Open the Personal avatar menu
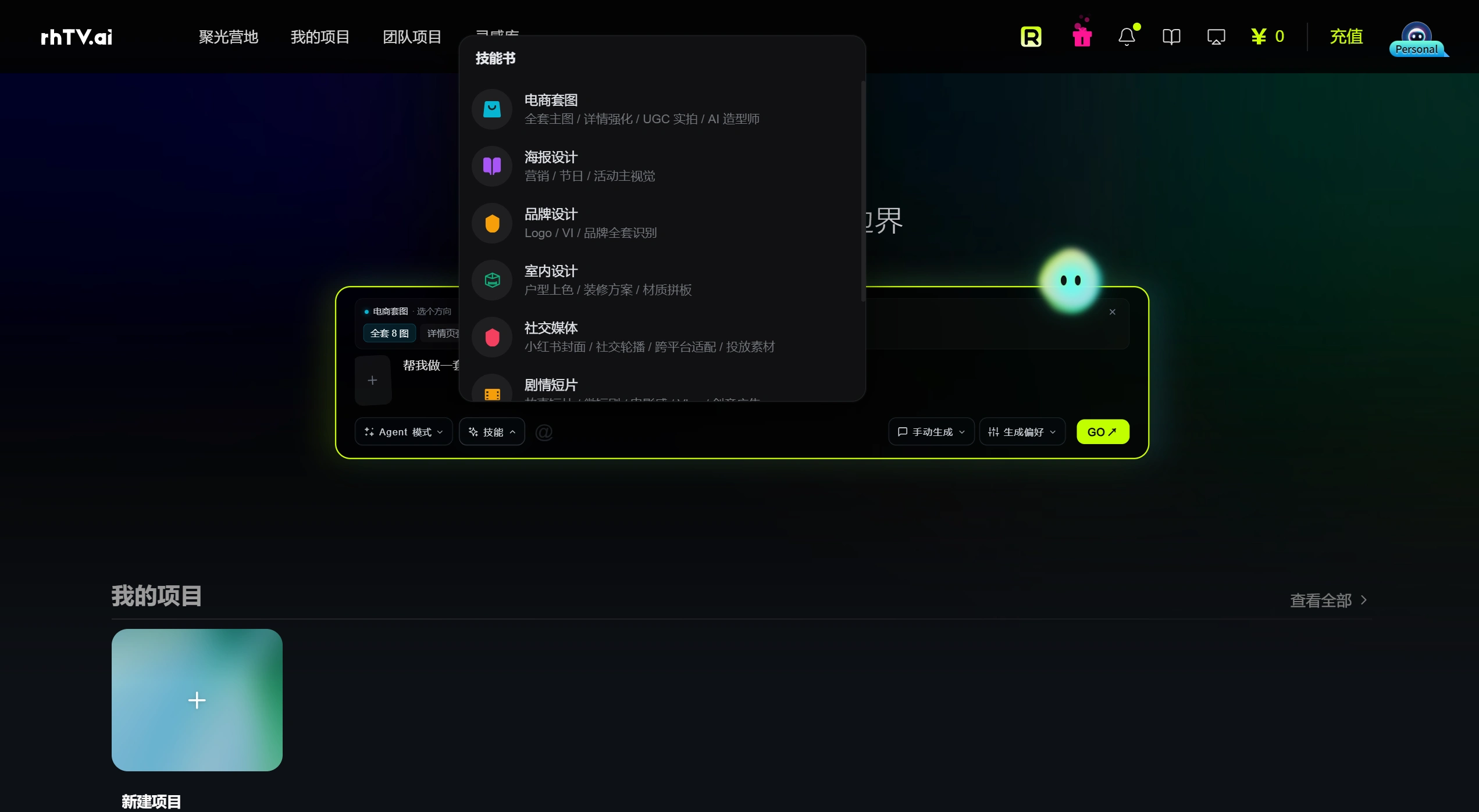Image resolution: width=1479 pixels, height=812 pixels. [1417, 39]
